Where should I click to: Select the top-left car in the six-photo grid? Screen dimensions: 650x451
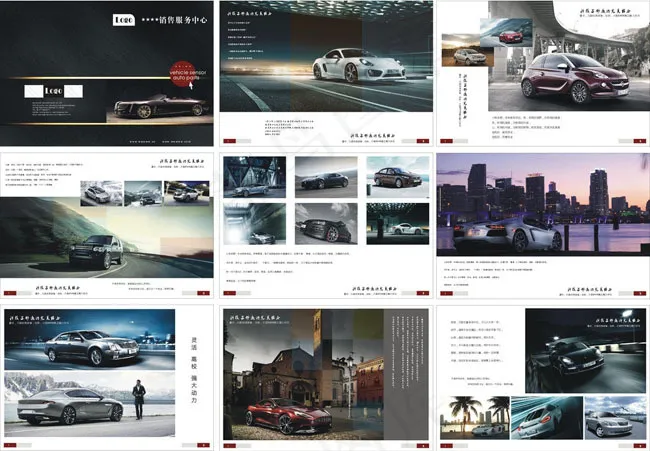tap(254, 177)
